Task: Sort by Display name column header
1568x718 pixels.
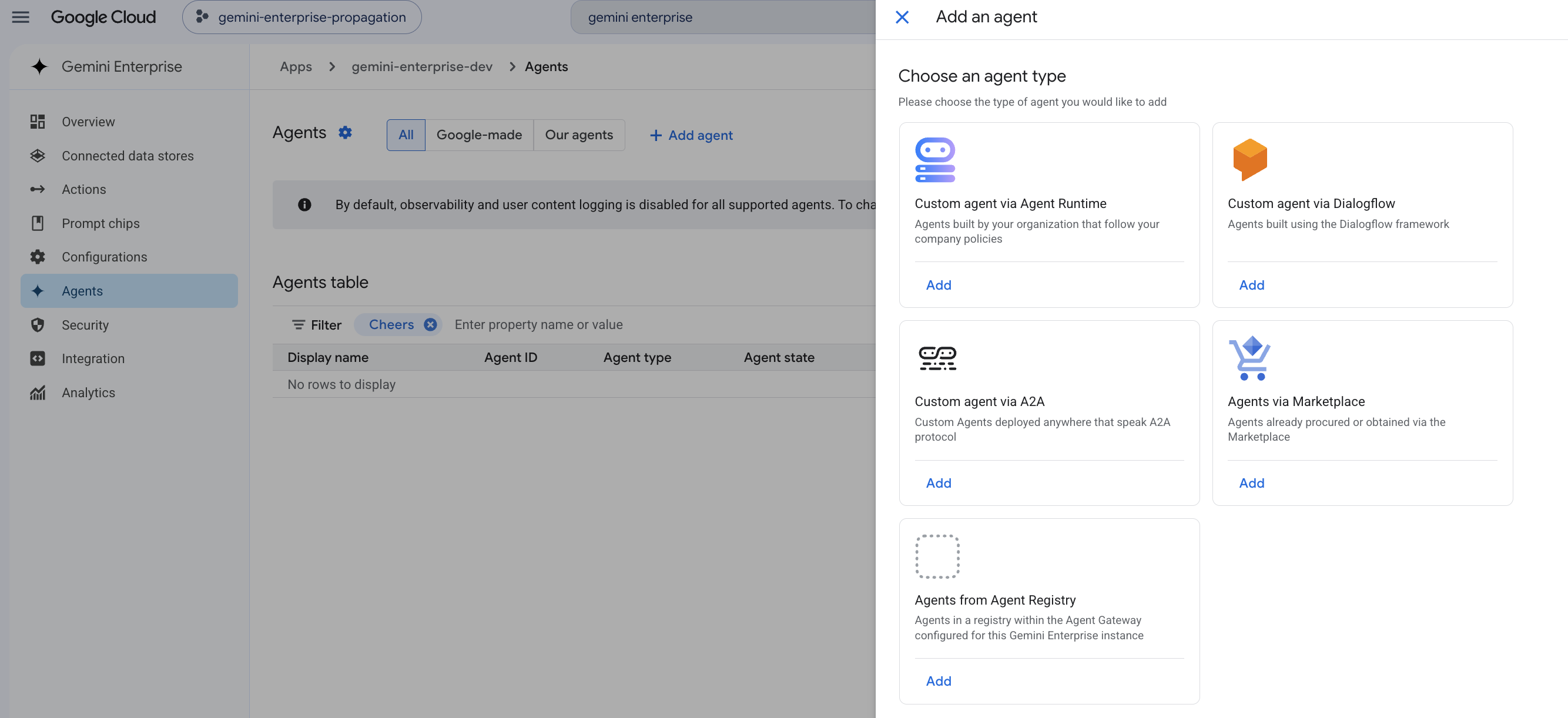Action: pyautogui.click(x=328, y=357)
